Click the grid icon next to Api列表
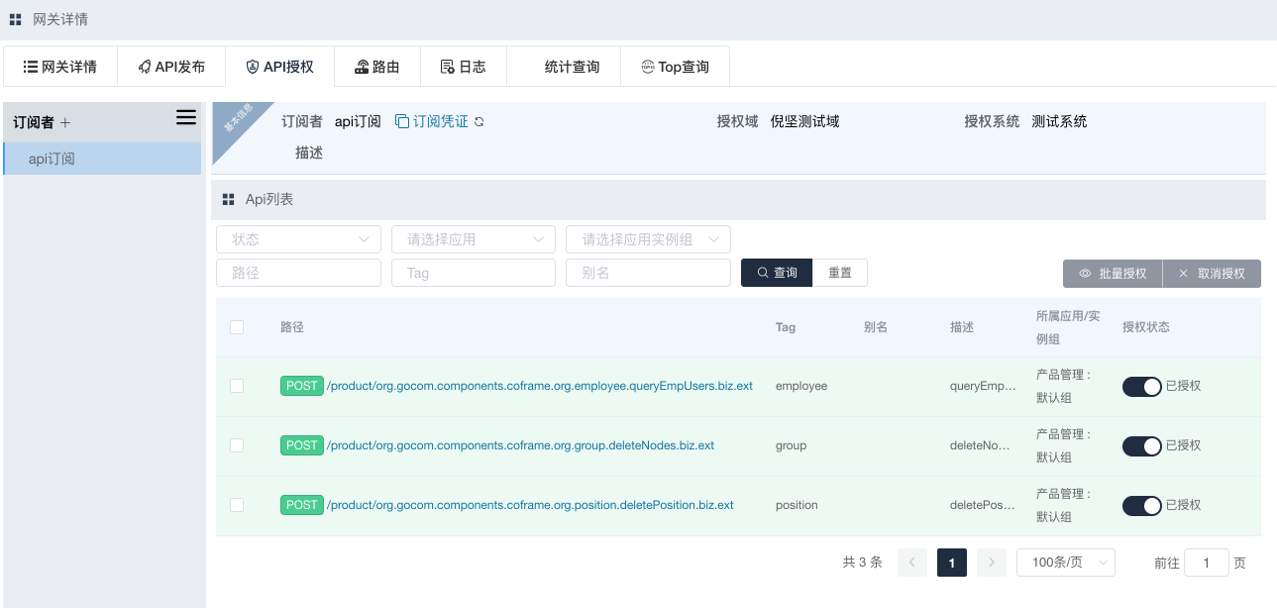The width and height of the screenshot is (1277, 608). [x=228, y=200]
